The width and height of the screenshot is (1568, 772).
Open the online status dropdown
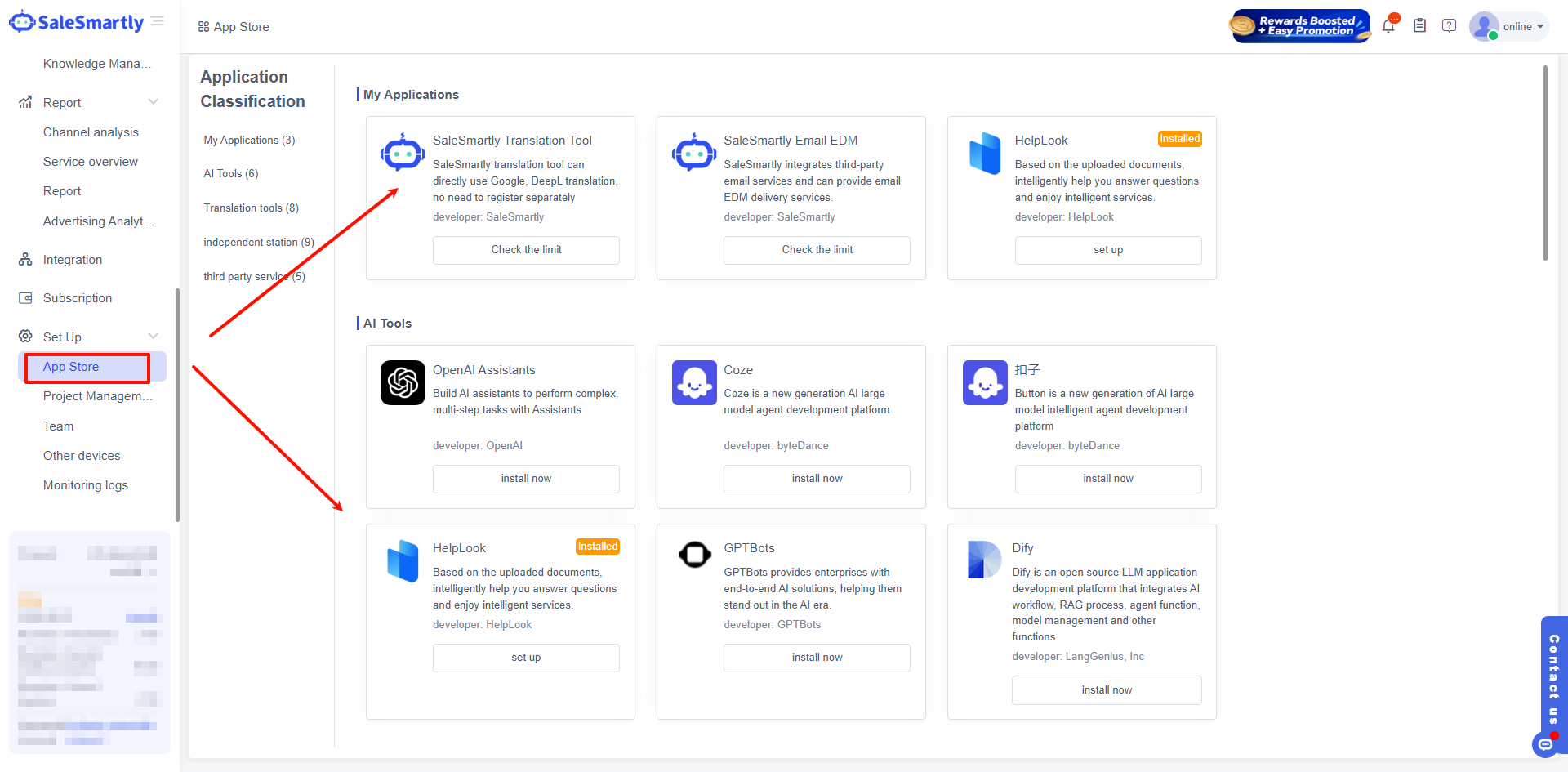1524,26
